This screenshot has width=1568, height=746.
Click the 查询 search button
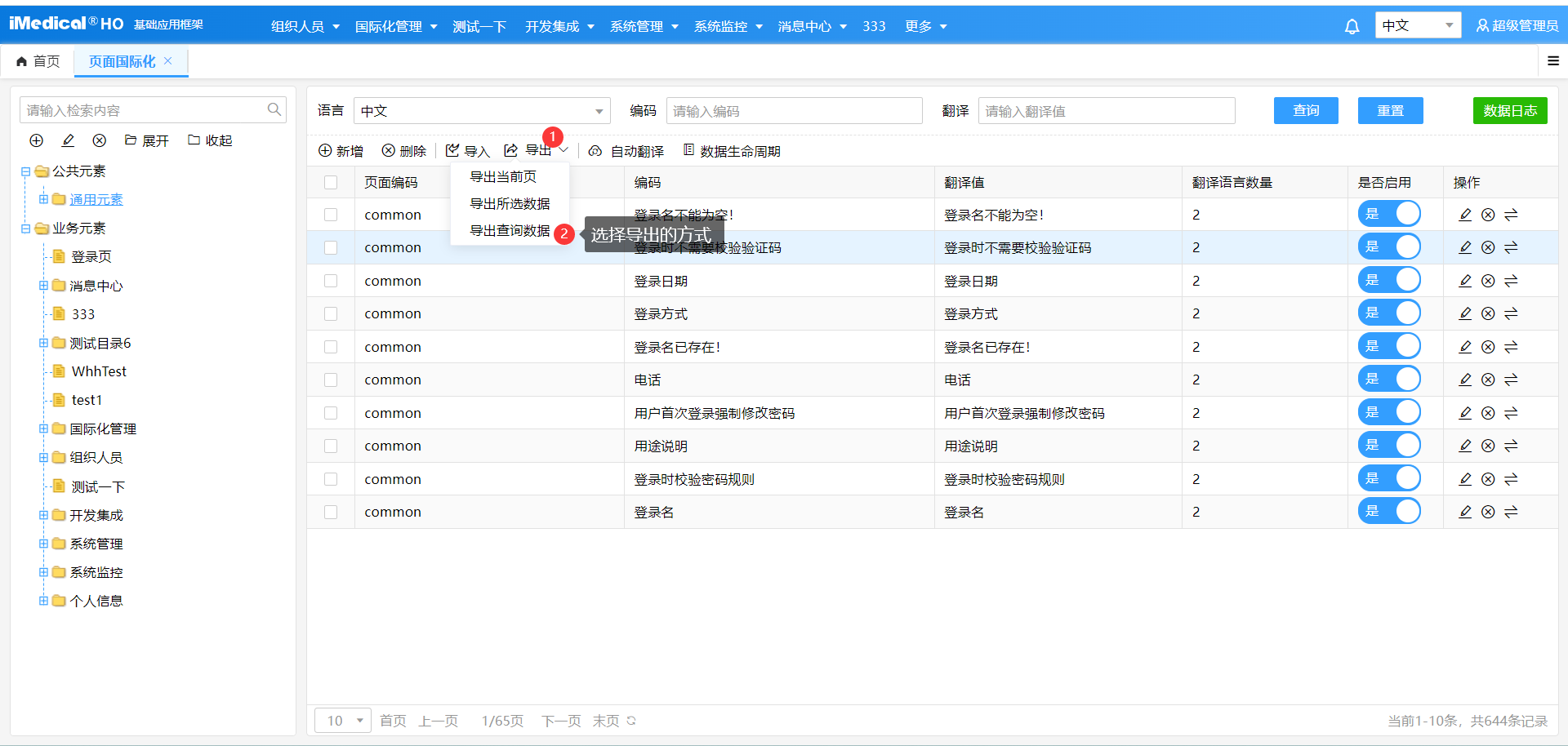point(1306,110)
